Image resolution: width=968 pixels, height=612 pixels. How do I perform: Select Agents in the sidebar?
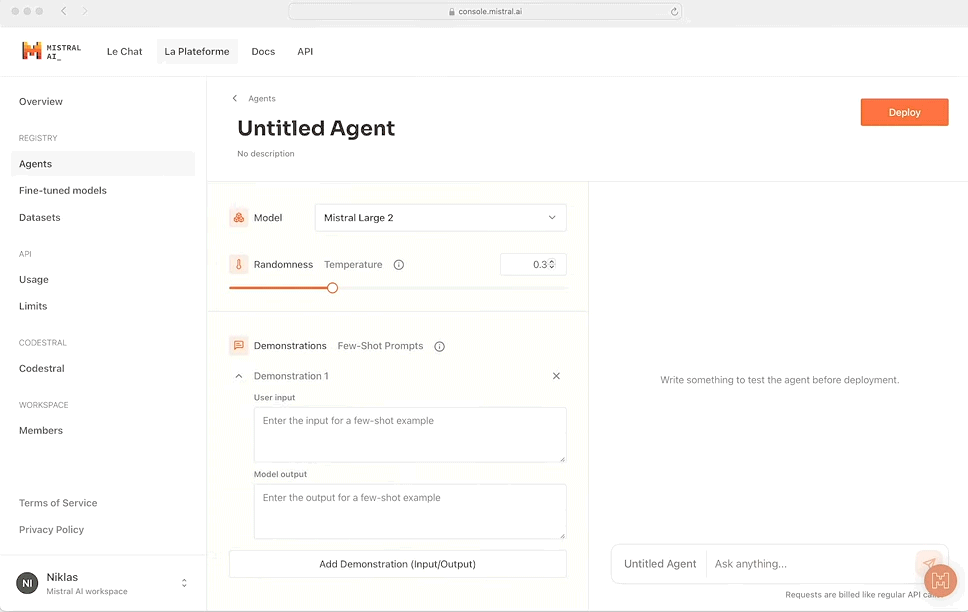103,164
